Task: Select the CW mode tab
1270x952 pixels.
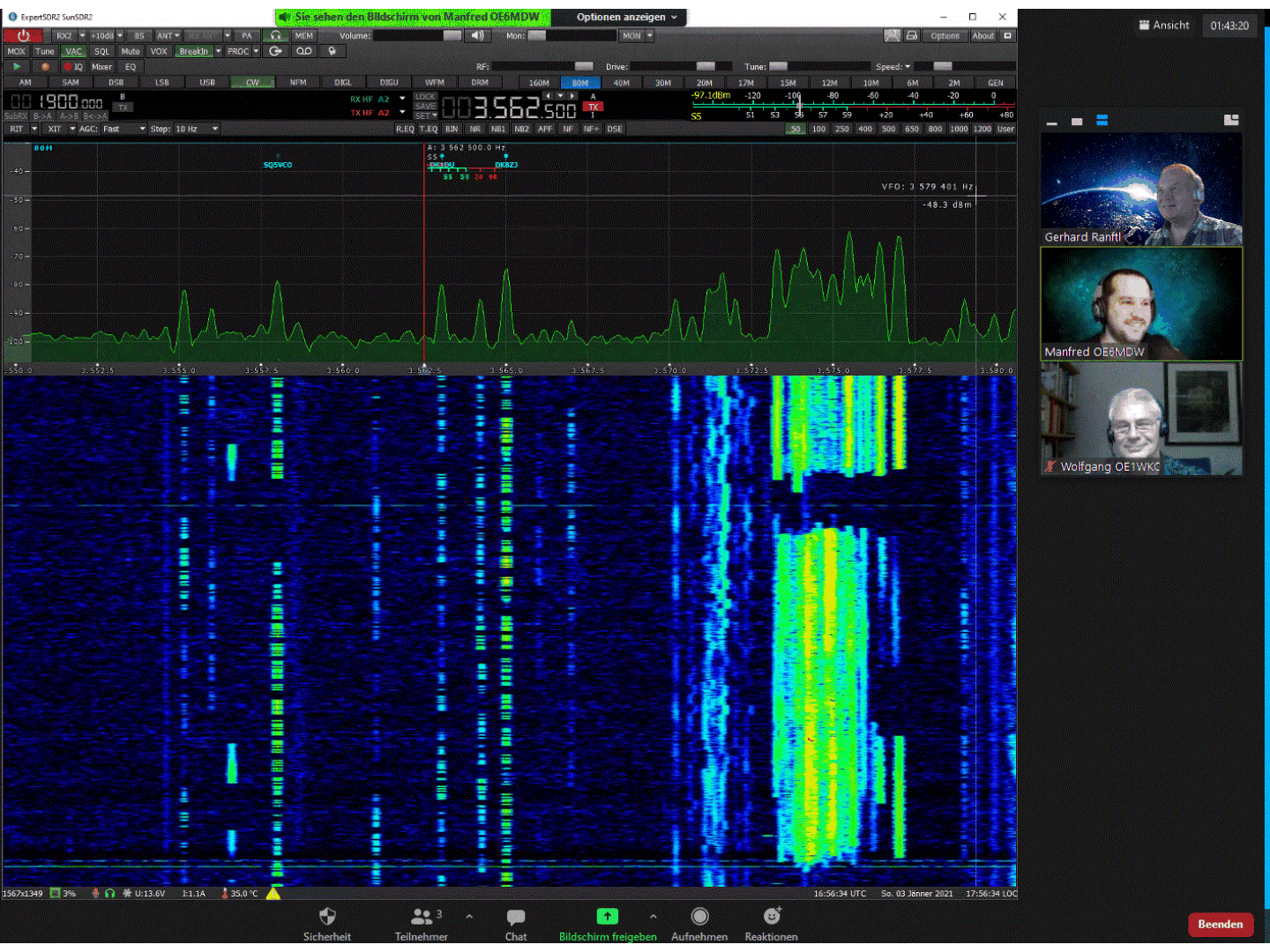Action: pos(253,83)
